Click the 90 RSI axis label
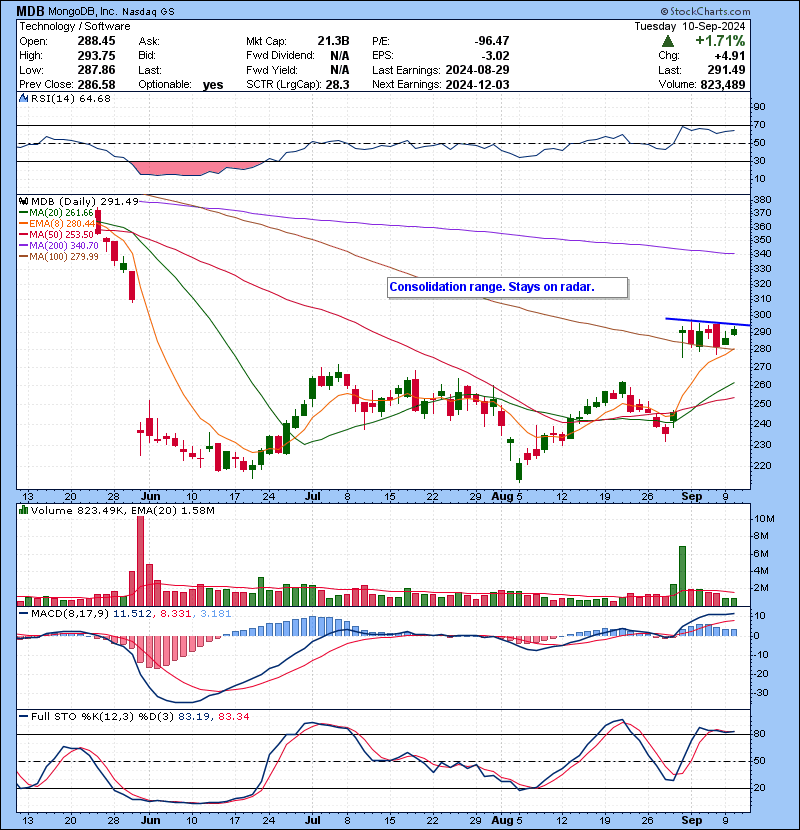Image resolution: width=800 pixels, height=830 pixels. [760, 107]
